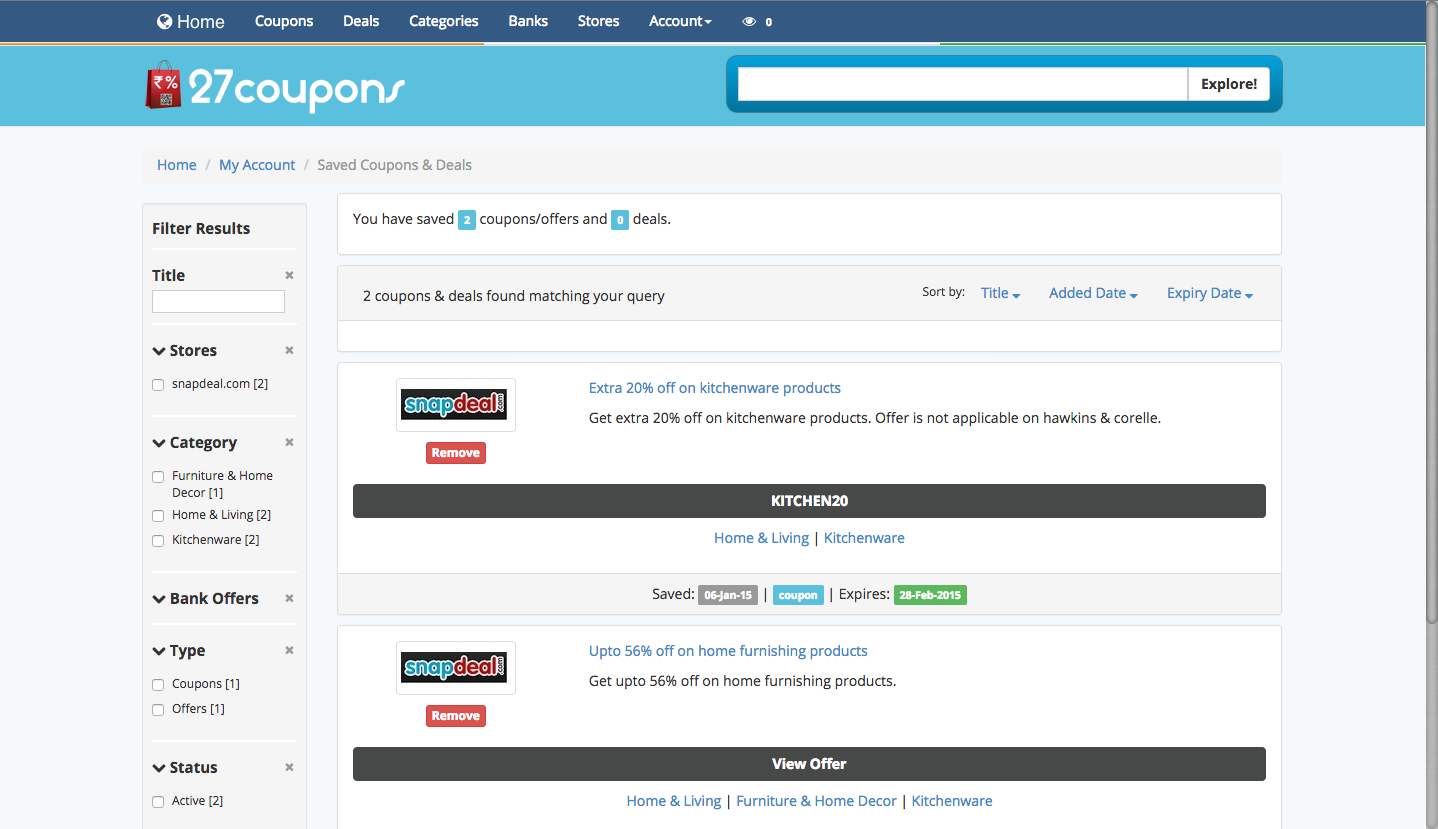This screenshot has width=1438, height=829.
Task: Open the Account dropdown menu
Action: click(680, 21)
